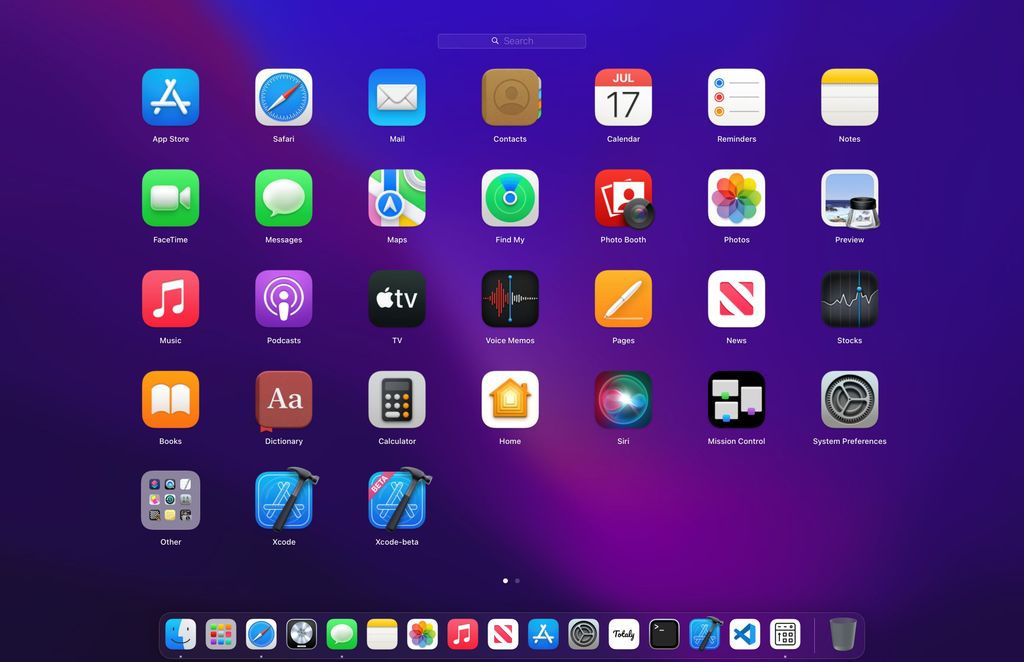Open the Dictionary app

coord(284,400)
